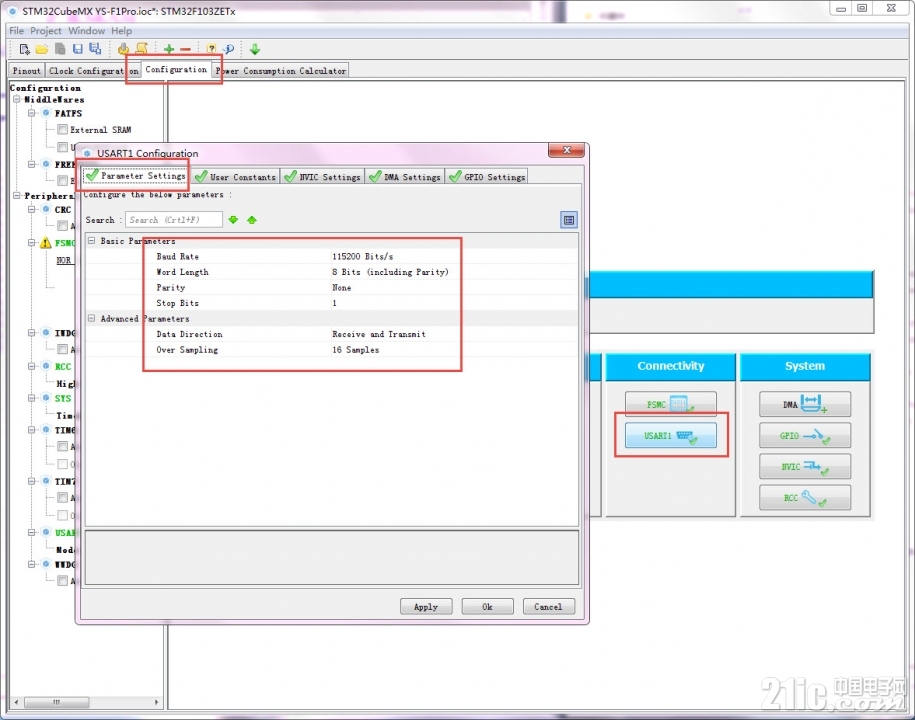The height and width of the screenshot is (720, 915).
Task: Collapse the Peripherals tree node
Action: [x=17, y=195]
